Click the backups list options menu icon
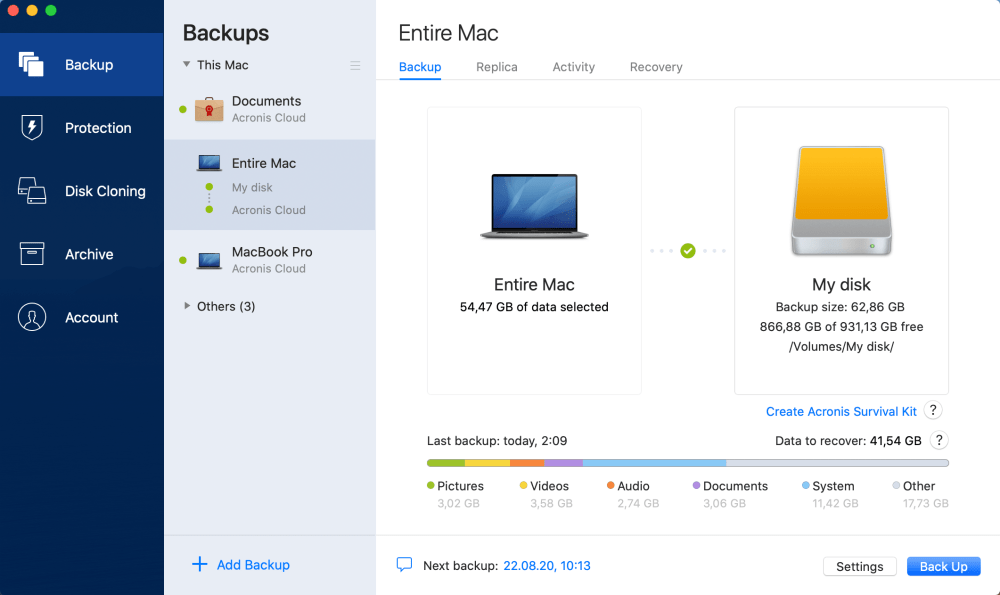Screen dimensions: 1000x595 tap(355, 66)
